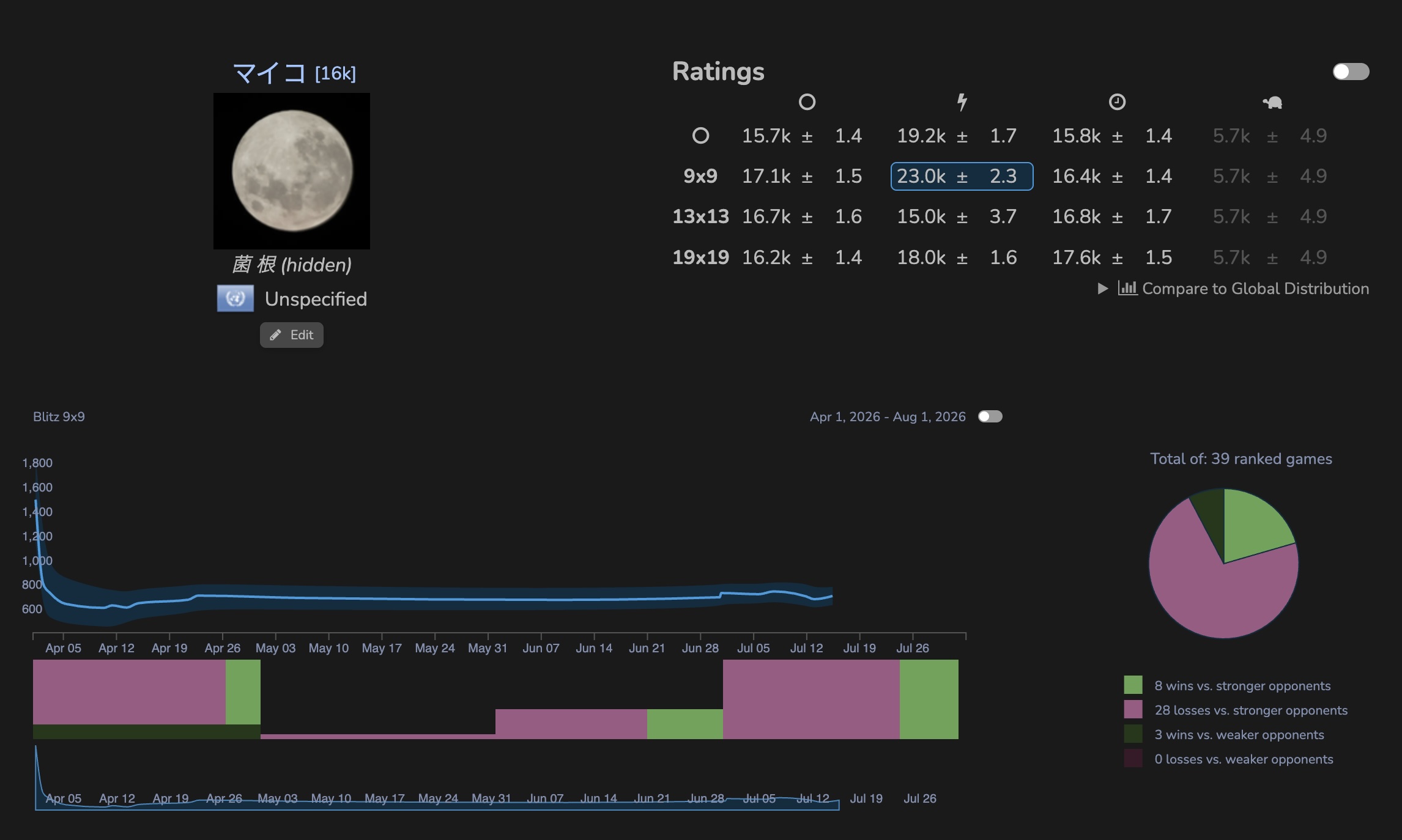Toggle the switch beside Ratings heading
The image size is (1402, 840).
point(1351,72)
